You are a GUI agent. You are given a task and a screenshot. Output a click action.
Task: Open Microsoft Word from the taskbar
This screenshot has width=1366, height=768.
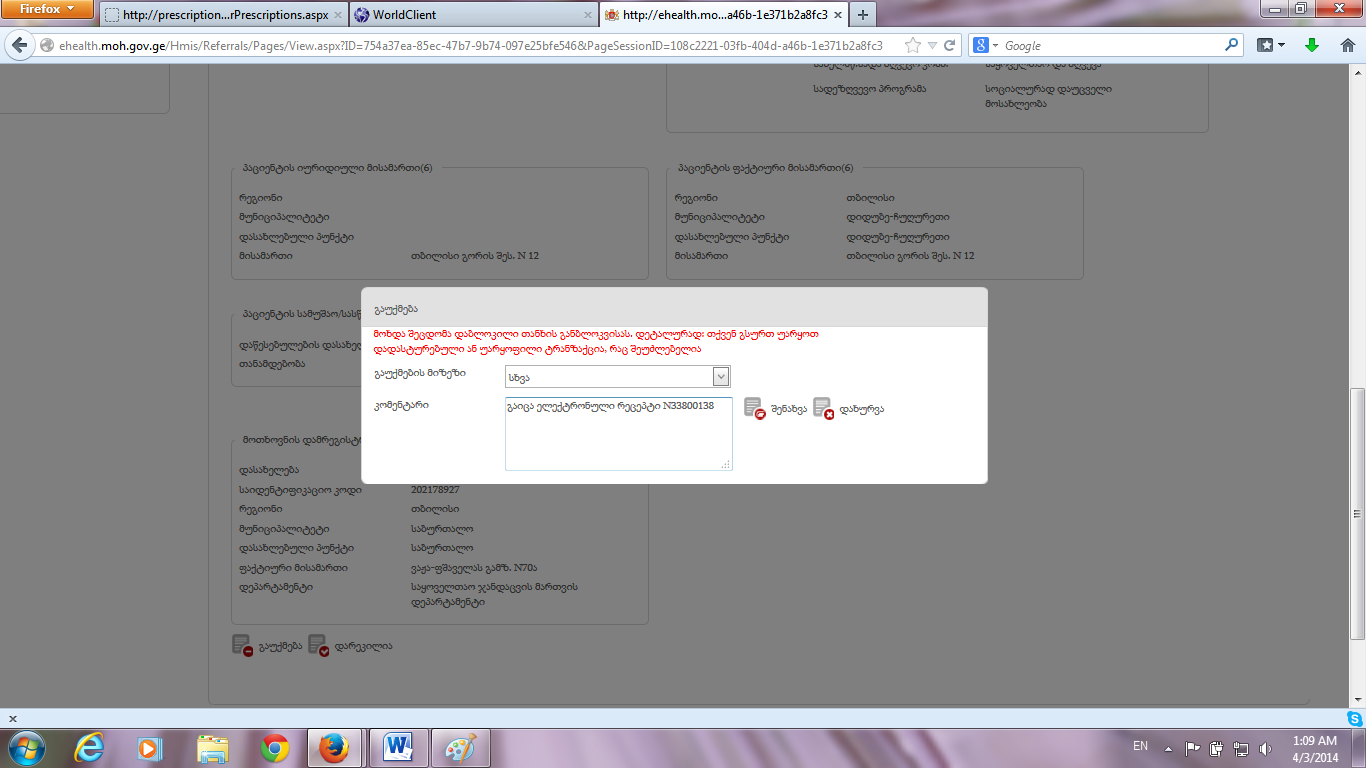coord(398,747)
